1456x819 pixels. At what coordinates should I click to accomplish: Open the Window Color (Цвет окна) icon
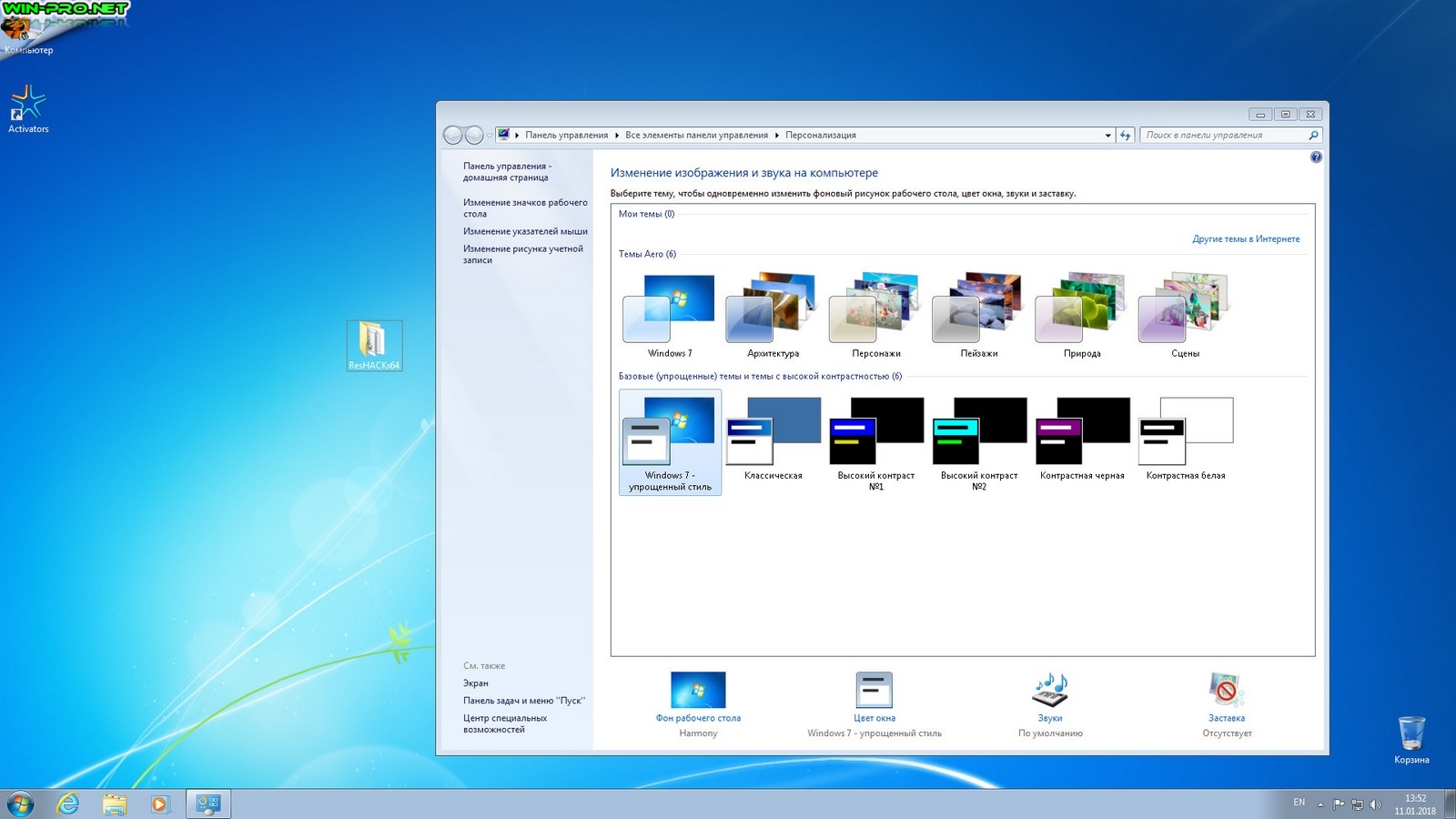point(874,691)
